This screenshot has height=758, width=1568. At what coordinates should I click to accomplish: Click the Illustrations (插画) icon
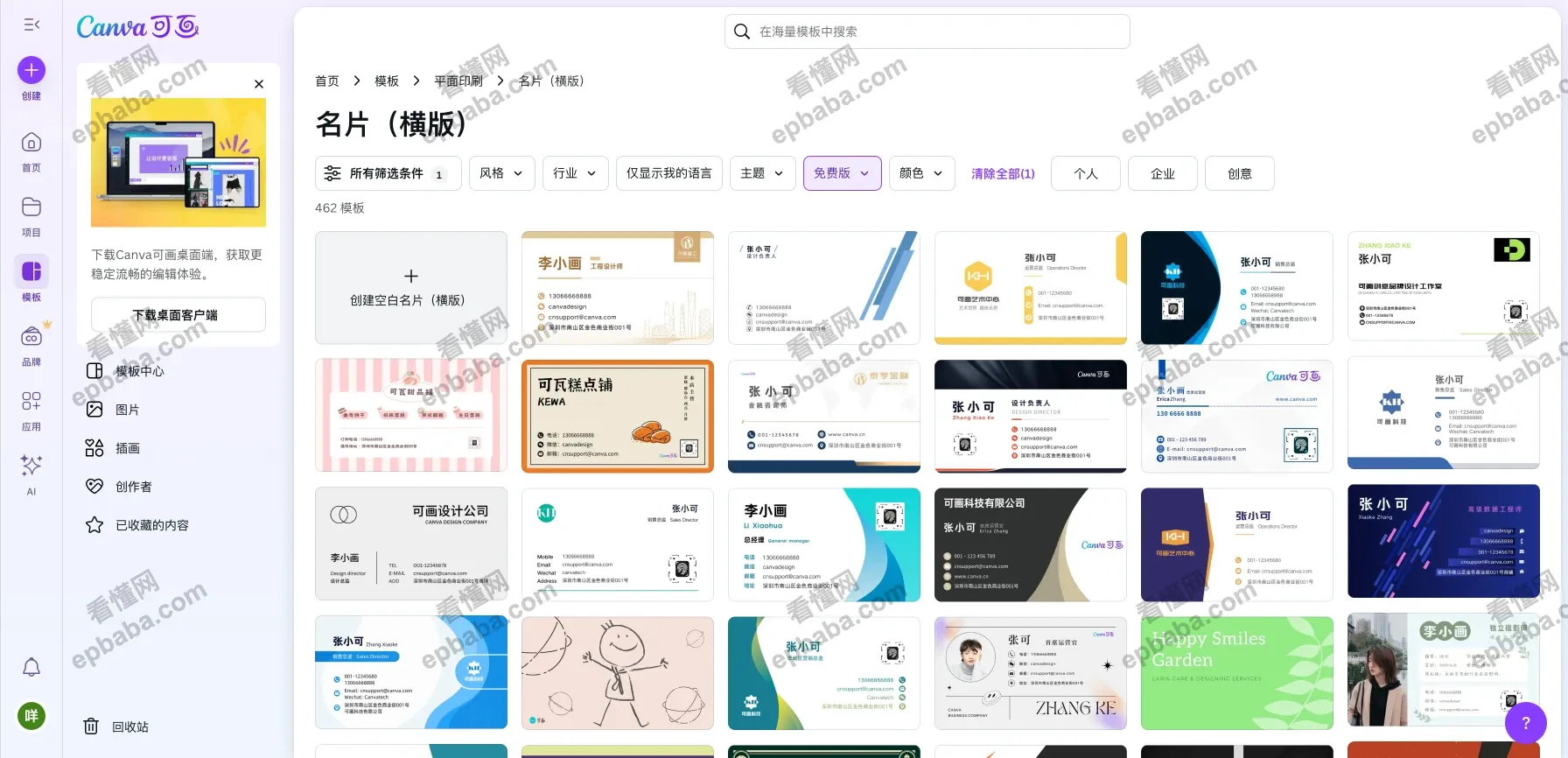94,448
